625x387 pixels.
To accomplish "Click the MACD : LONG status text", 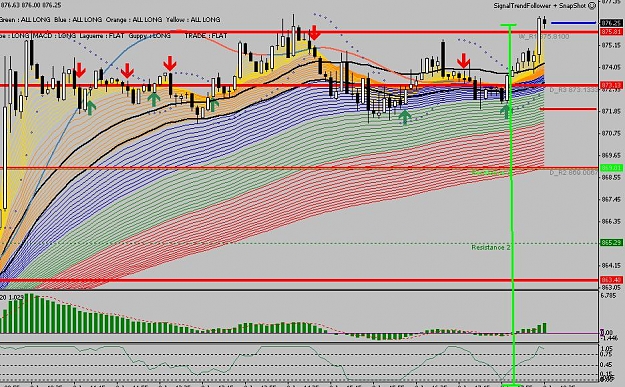I will [54, 35].
